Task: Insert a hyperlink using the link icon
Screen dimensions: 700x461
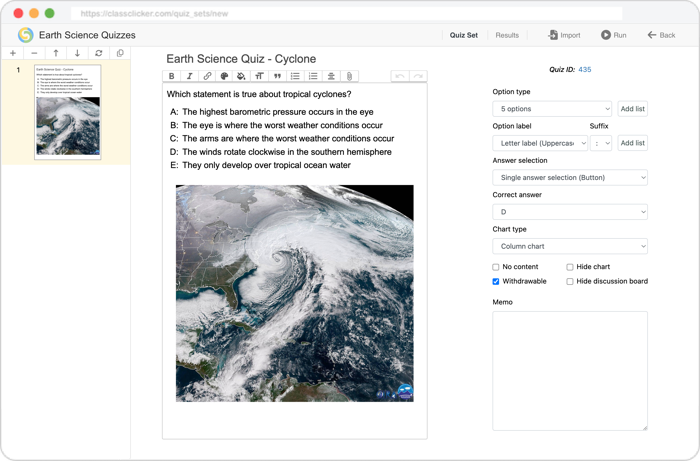Action: click(207, 76)
